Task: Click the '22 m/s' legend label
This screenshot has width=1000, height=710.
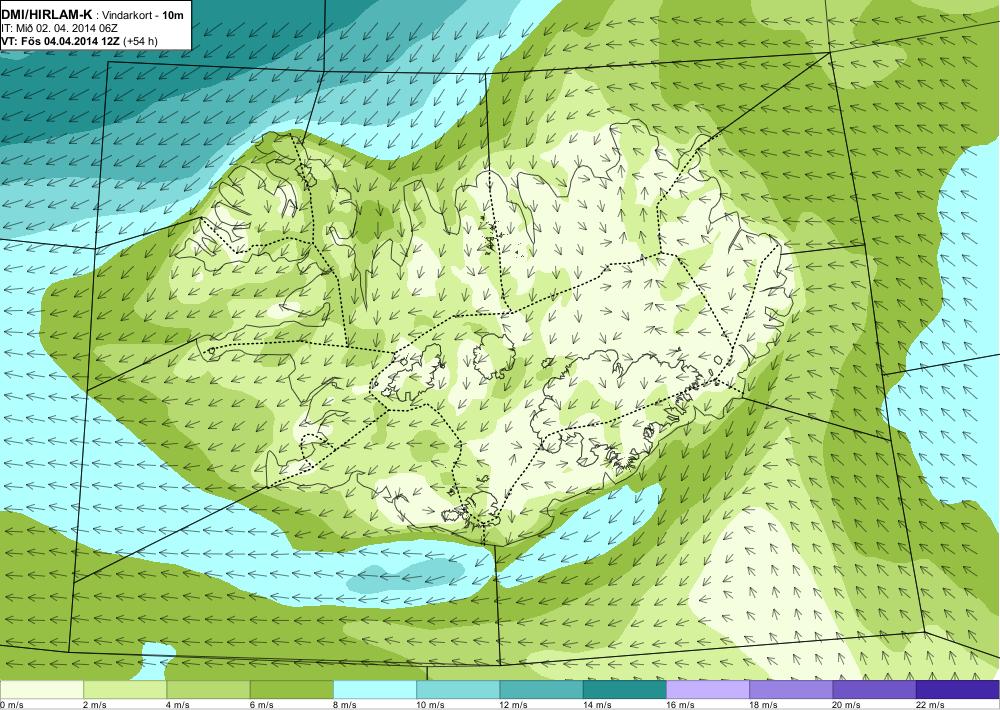Action: [931, 705]
